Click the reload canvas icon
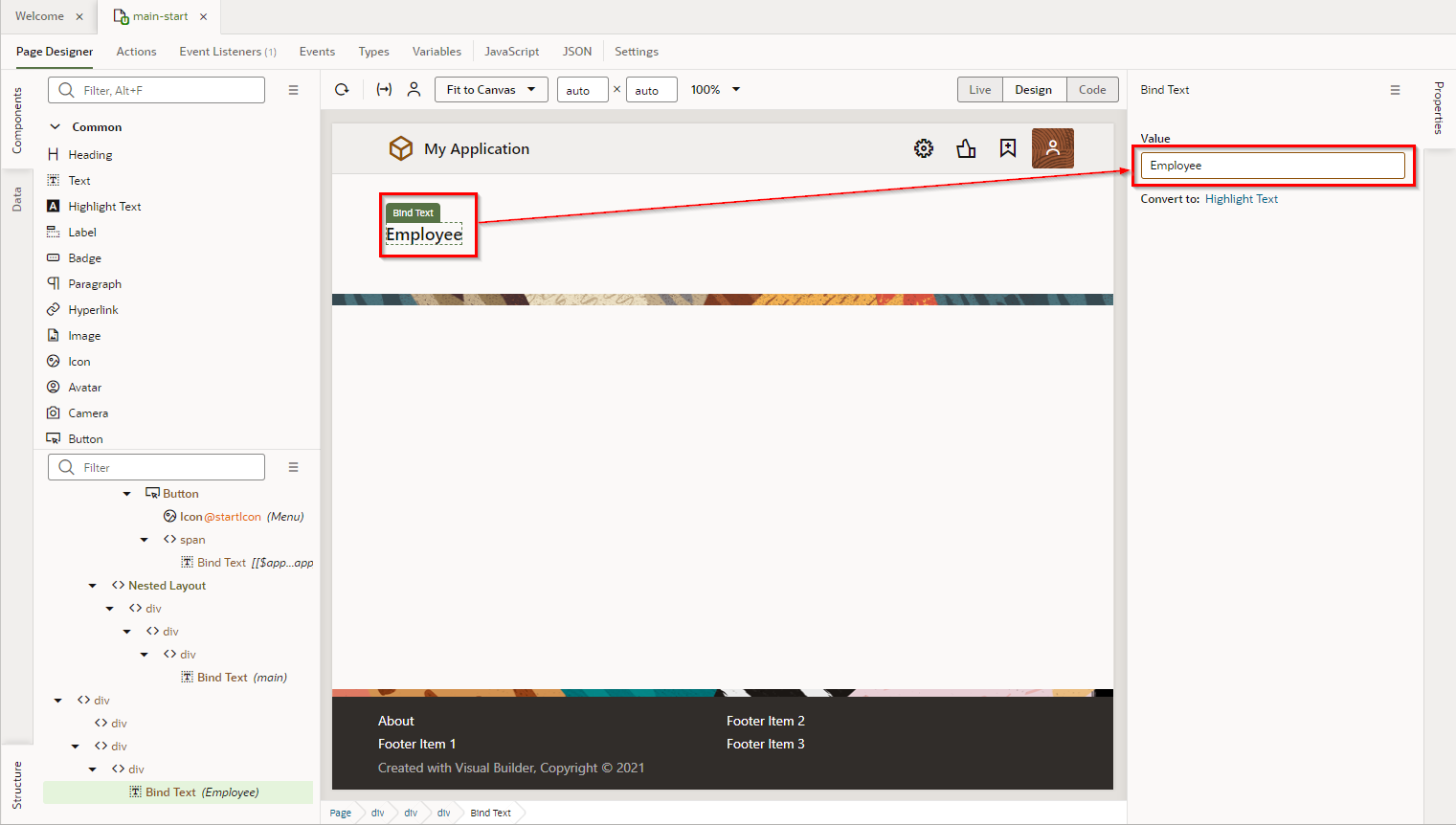This screenshot has width=1456, height=825. pyautogui.click(x=342, y=90)
